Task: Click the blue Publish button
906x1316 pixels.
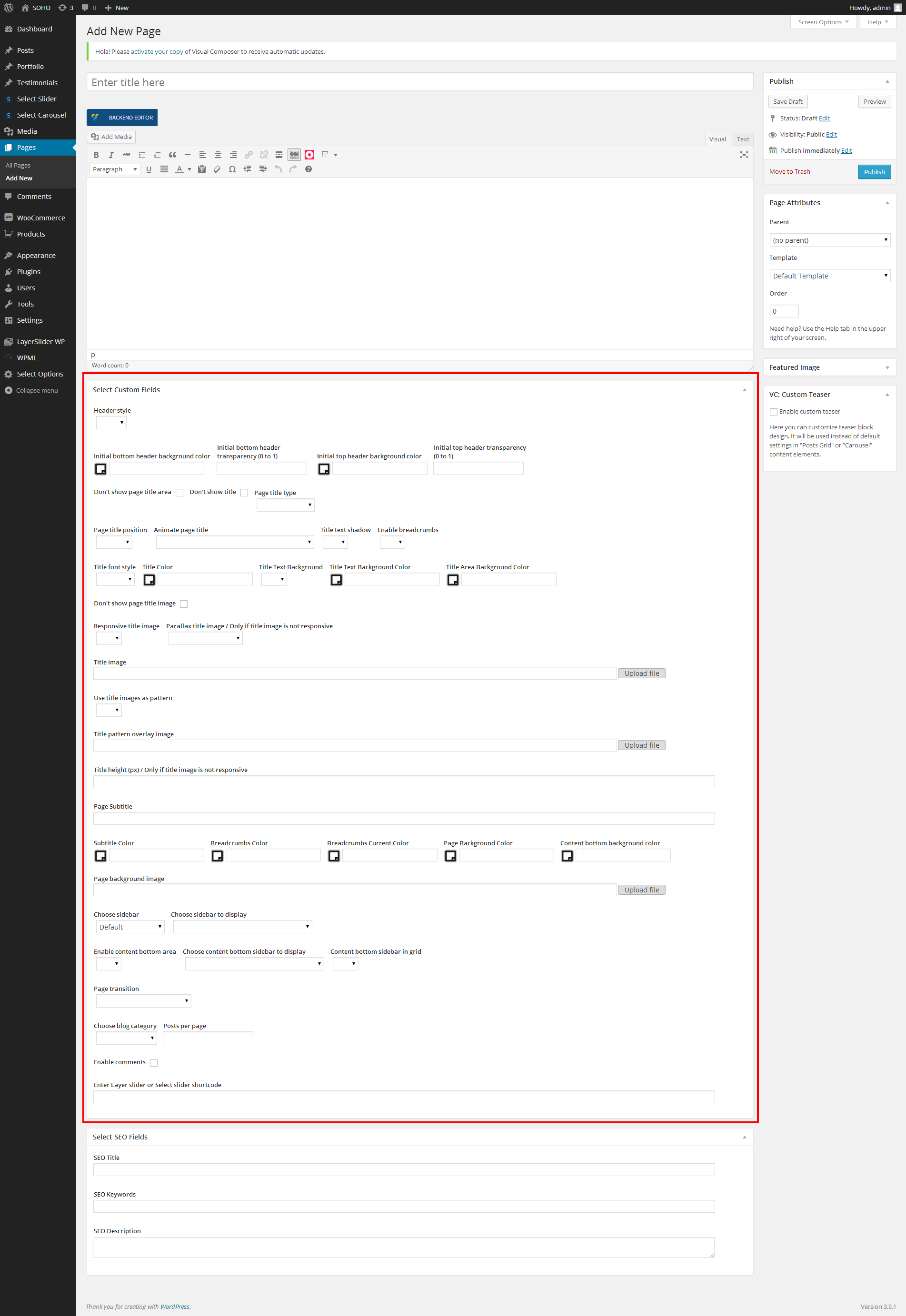Action: pos(874,172)
